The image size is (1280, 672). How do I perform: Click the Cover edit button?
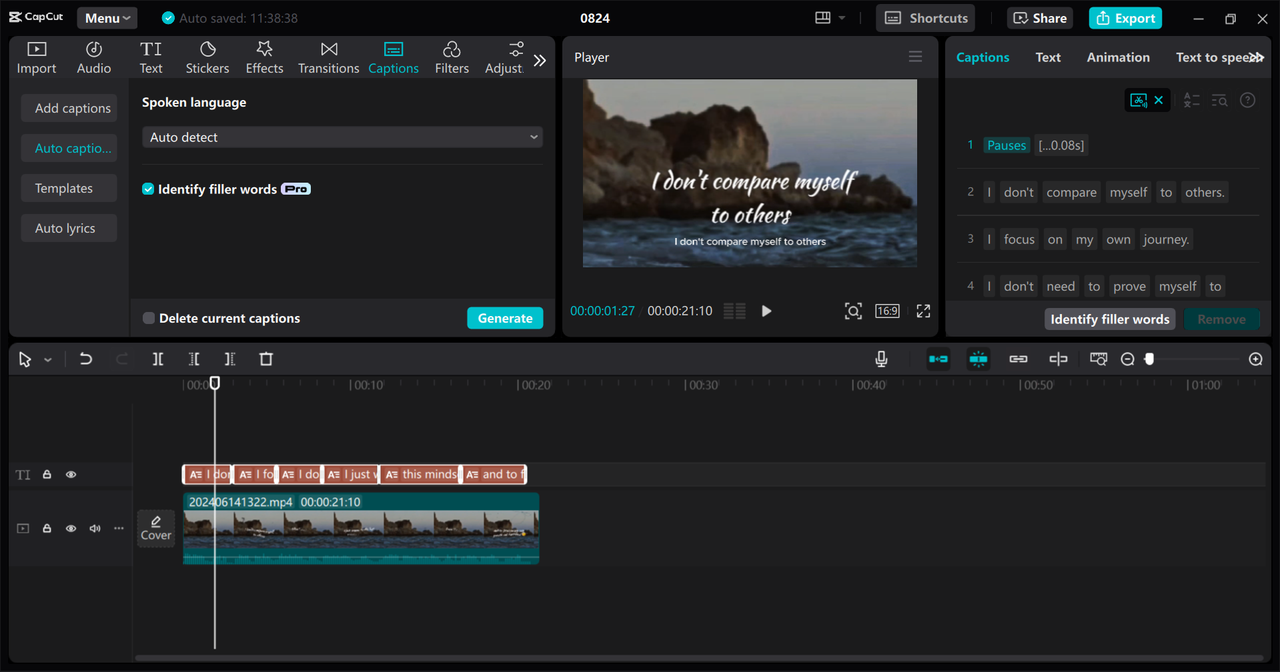(156, 528)
